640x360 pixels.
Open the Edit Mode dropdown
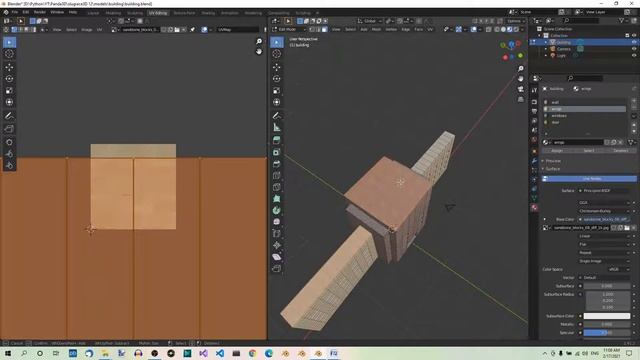(289, 29)
